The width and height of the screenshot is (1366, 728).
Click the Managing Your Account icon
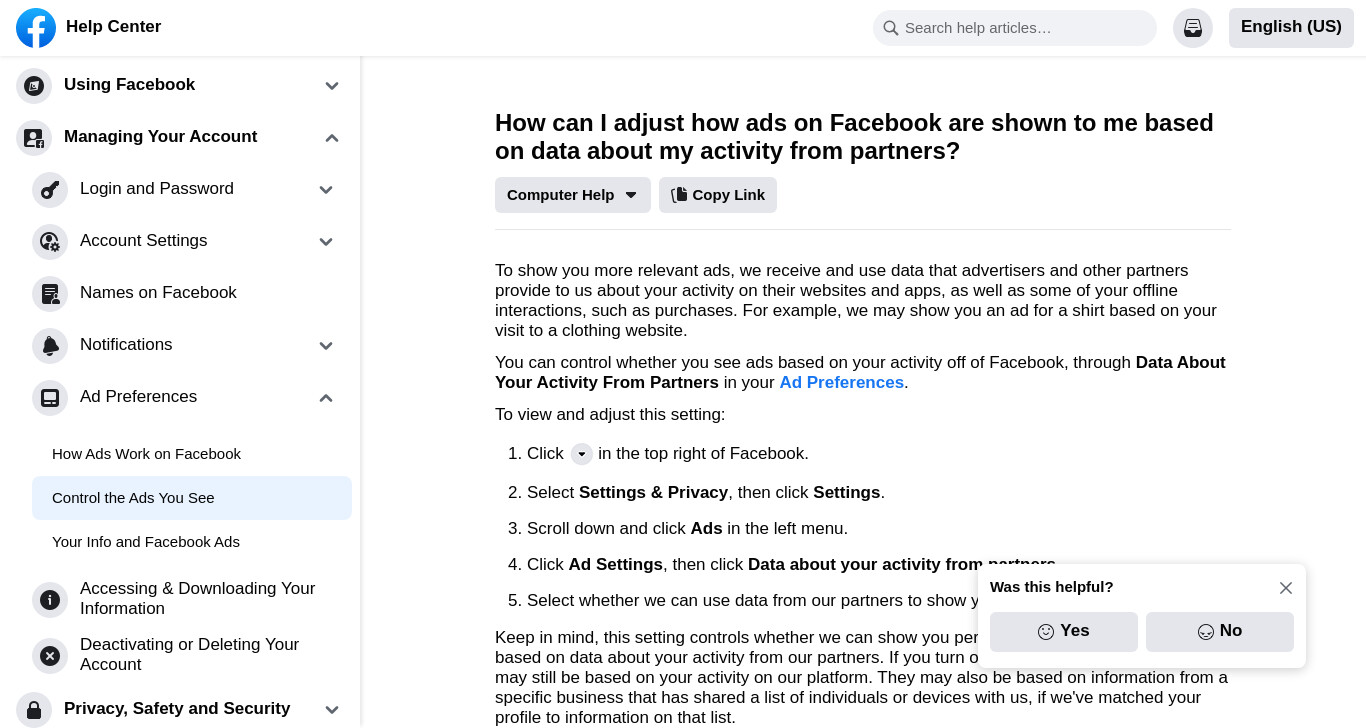34,137
